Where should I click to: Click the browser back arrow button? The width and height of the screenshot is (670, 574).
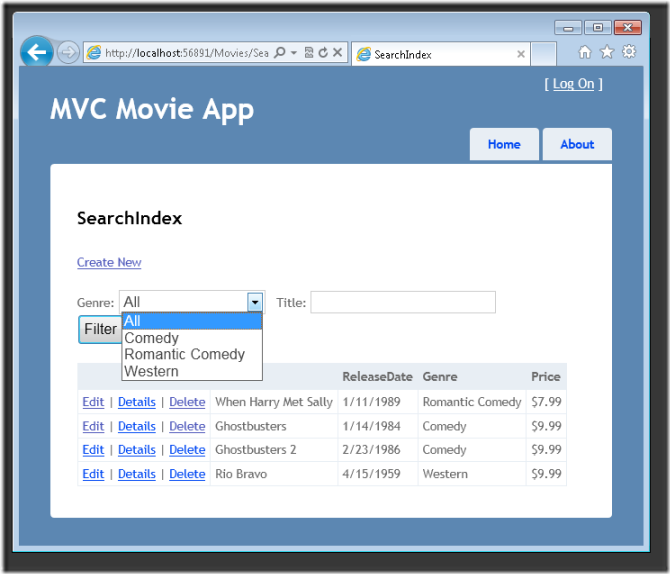tap(37, 53)
